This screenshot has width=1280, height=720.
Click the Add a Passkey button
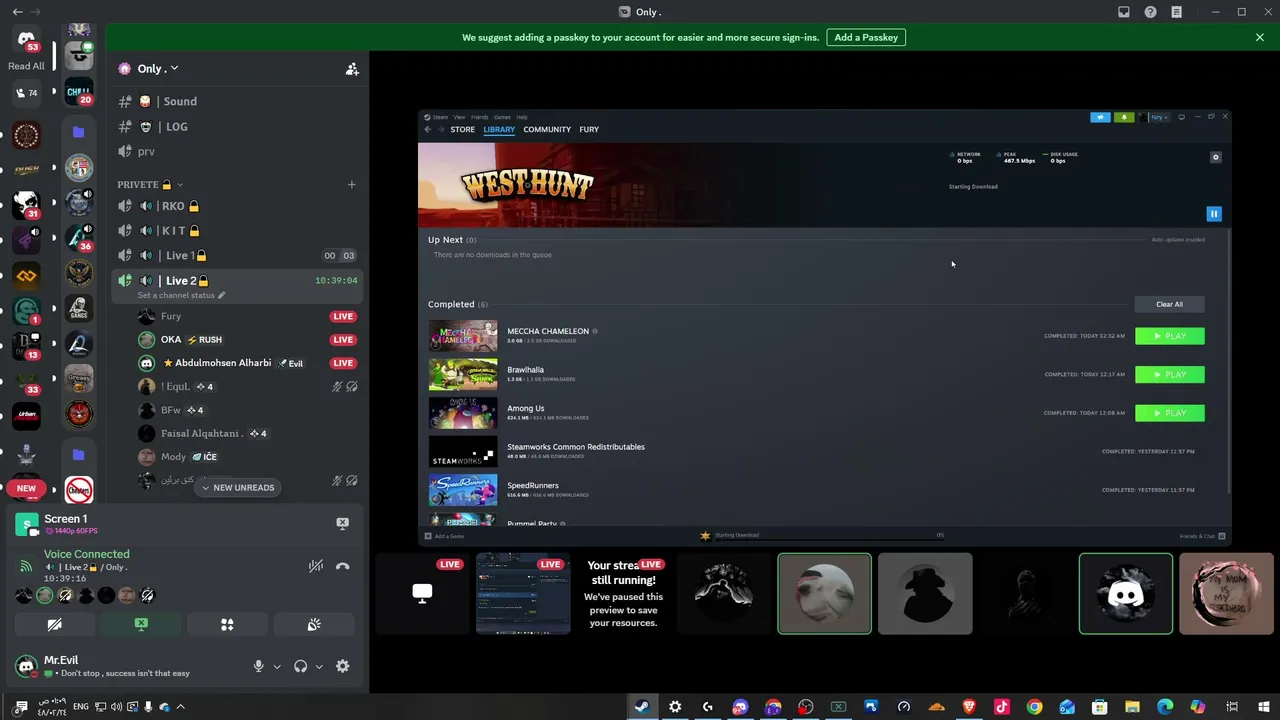[x=866, y=37]
